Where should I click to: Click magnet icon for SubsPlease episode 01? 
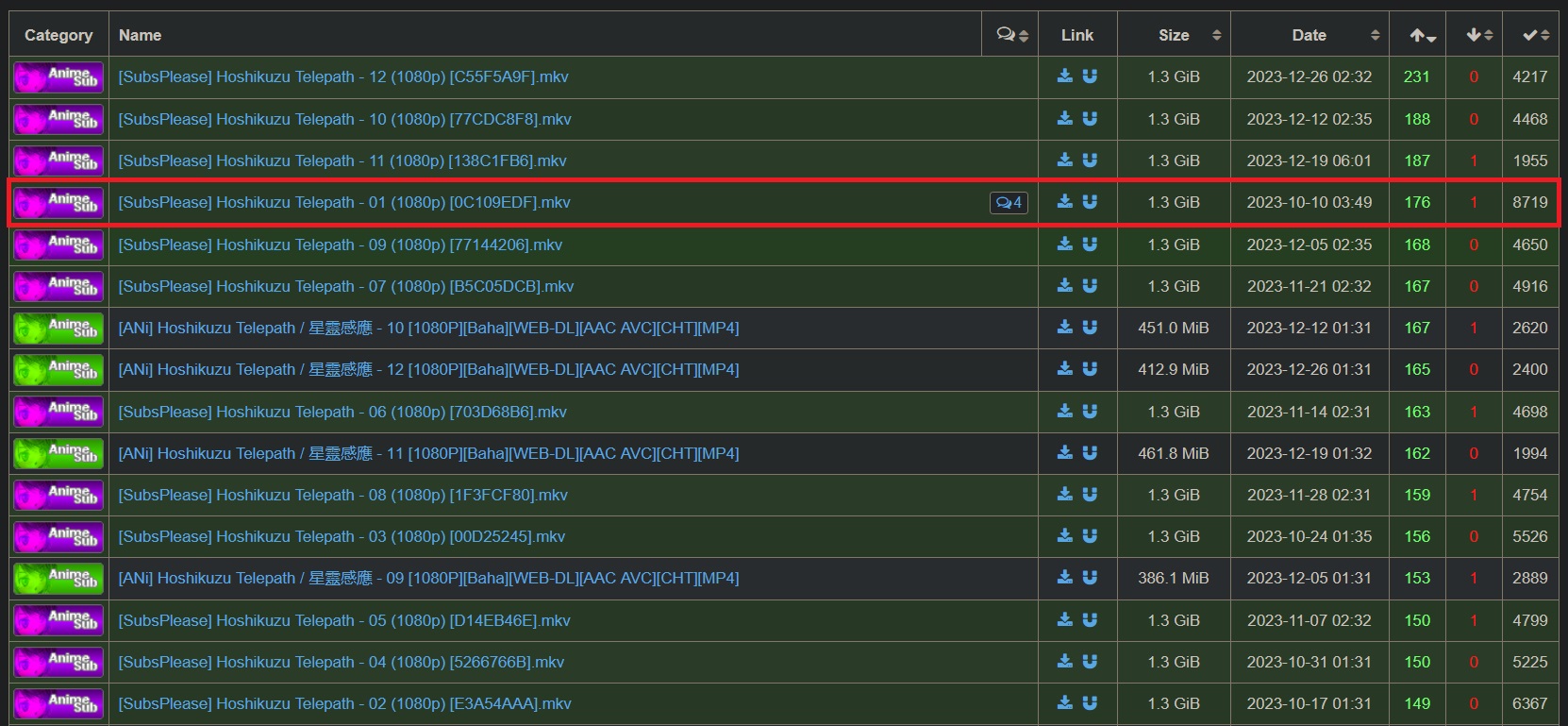click(1090, 202)
